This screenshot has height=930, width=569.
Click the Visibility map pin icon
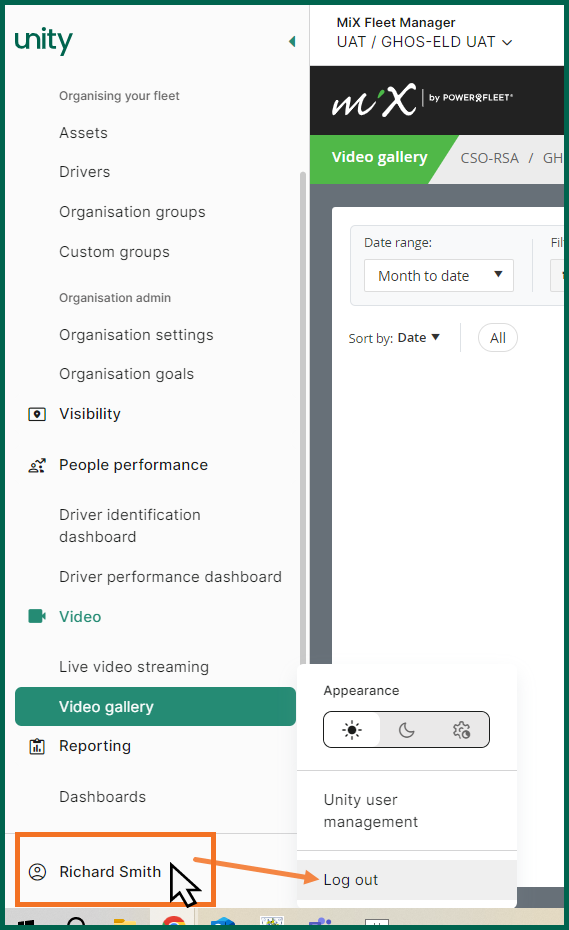37,414
